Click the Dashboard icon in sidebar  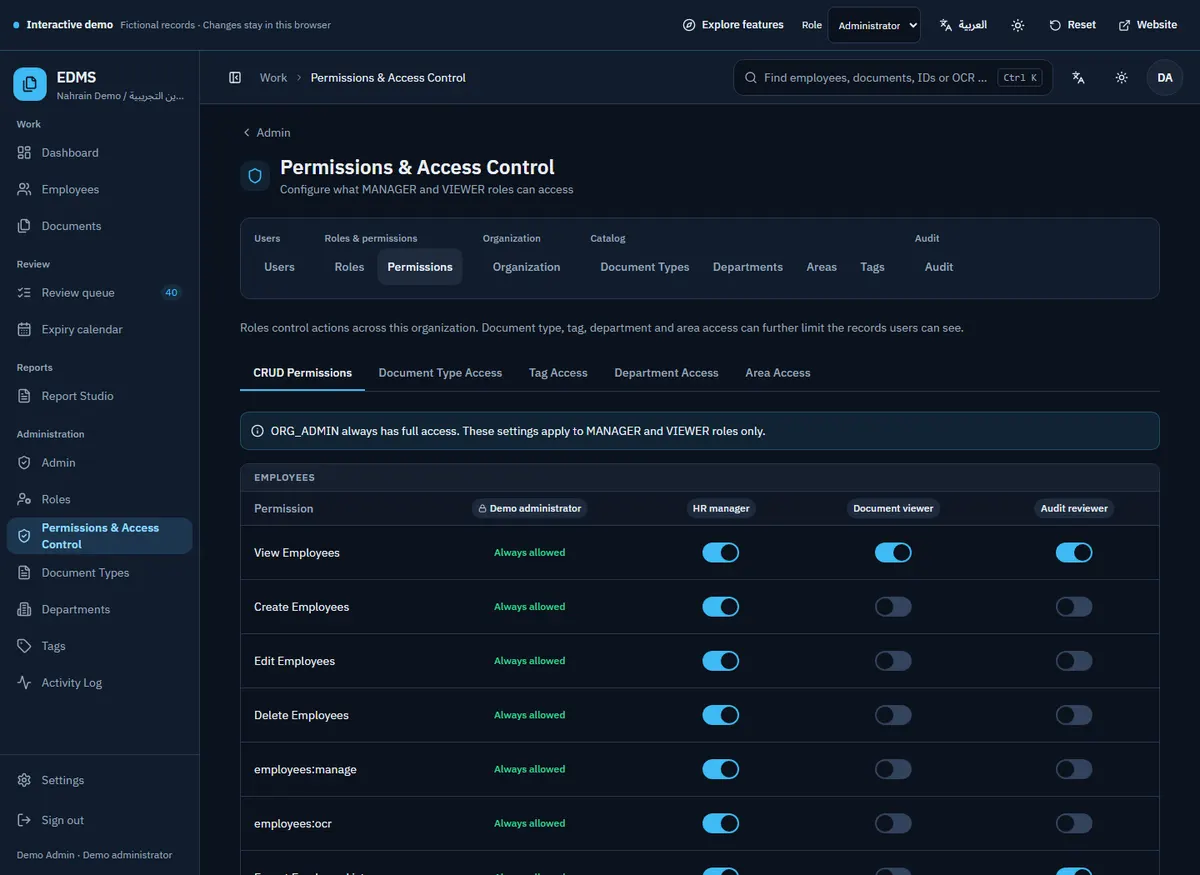[24, 153]
